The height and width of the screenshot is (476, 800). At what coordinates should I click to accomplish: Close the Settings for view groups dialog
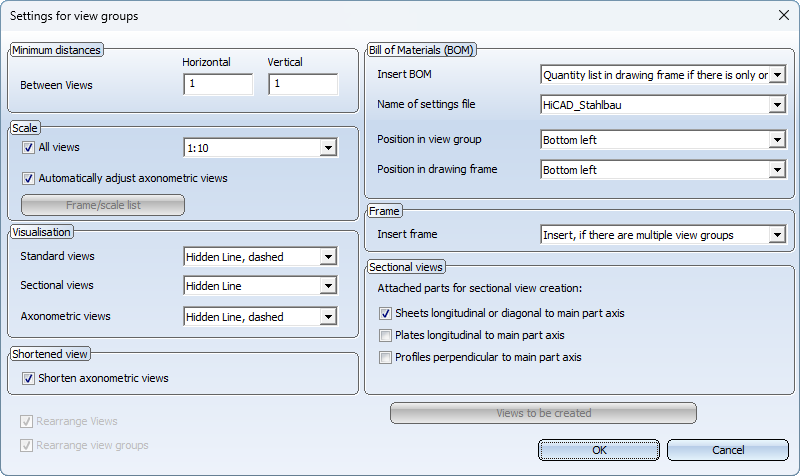(x=782, y=15)
